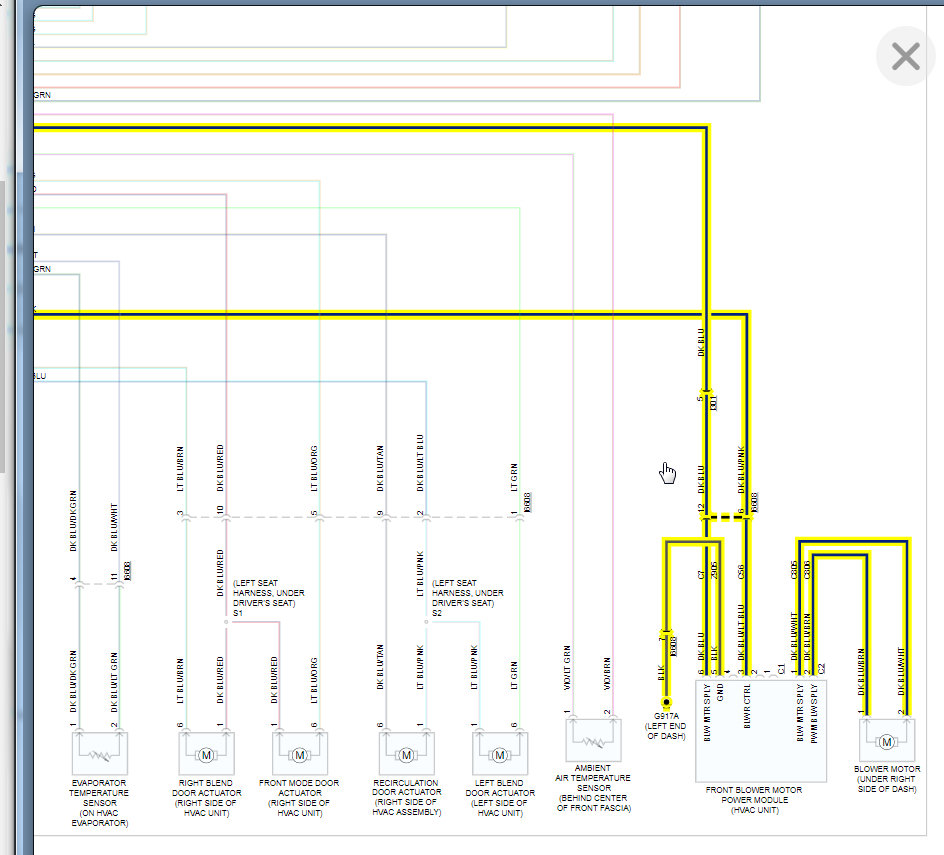Close the wiring diagram with the X button
The width and height of the screenshot is (944, 855).
click(x=905, y=56)
